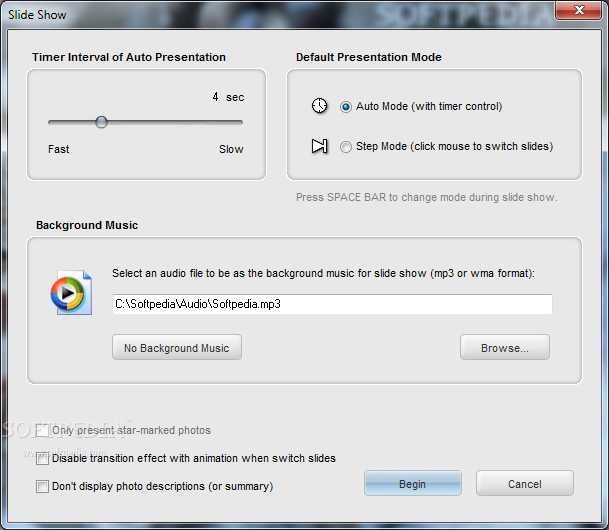
Task: Click the No Background Music button
Action: click(177, 347)
